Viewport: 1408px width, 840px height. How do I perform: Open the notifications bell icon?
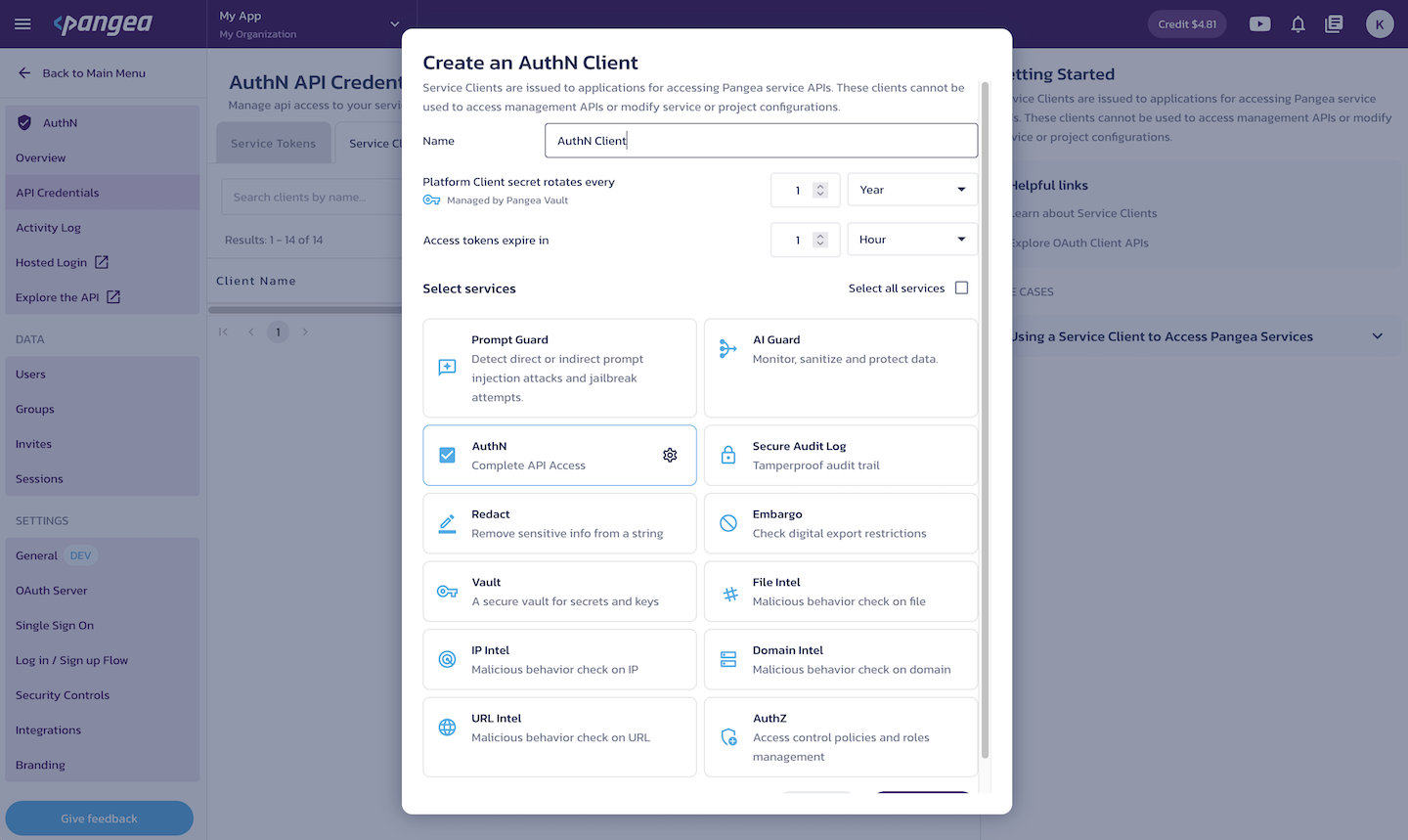click(1298, 24)
